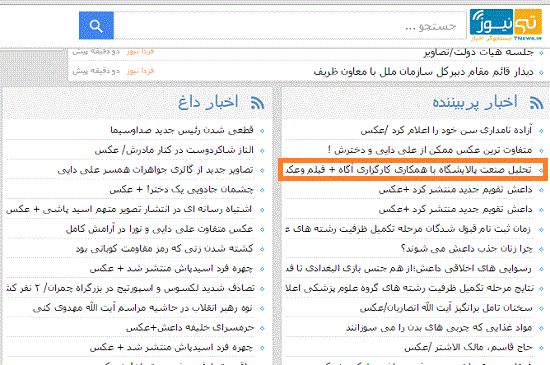This screenshot has height=365, width=550.
Task: Open 'عکس متفاوت علی دایی و نورا'
Action: coord(160,229)
